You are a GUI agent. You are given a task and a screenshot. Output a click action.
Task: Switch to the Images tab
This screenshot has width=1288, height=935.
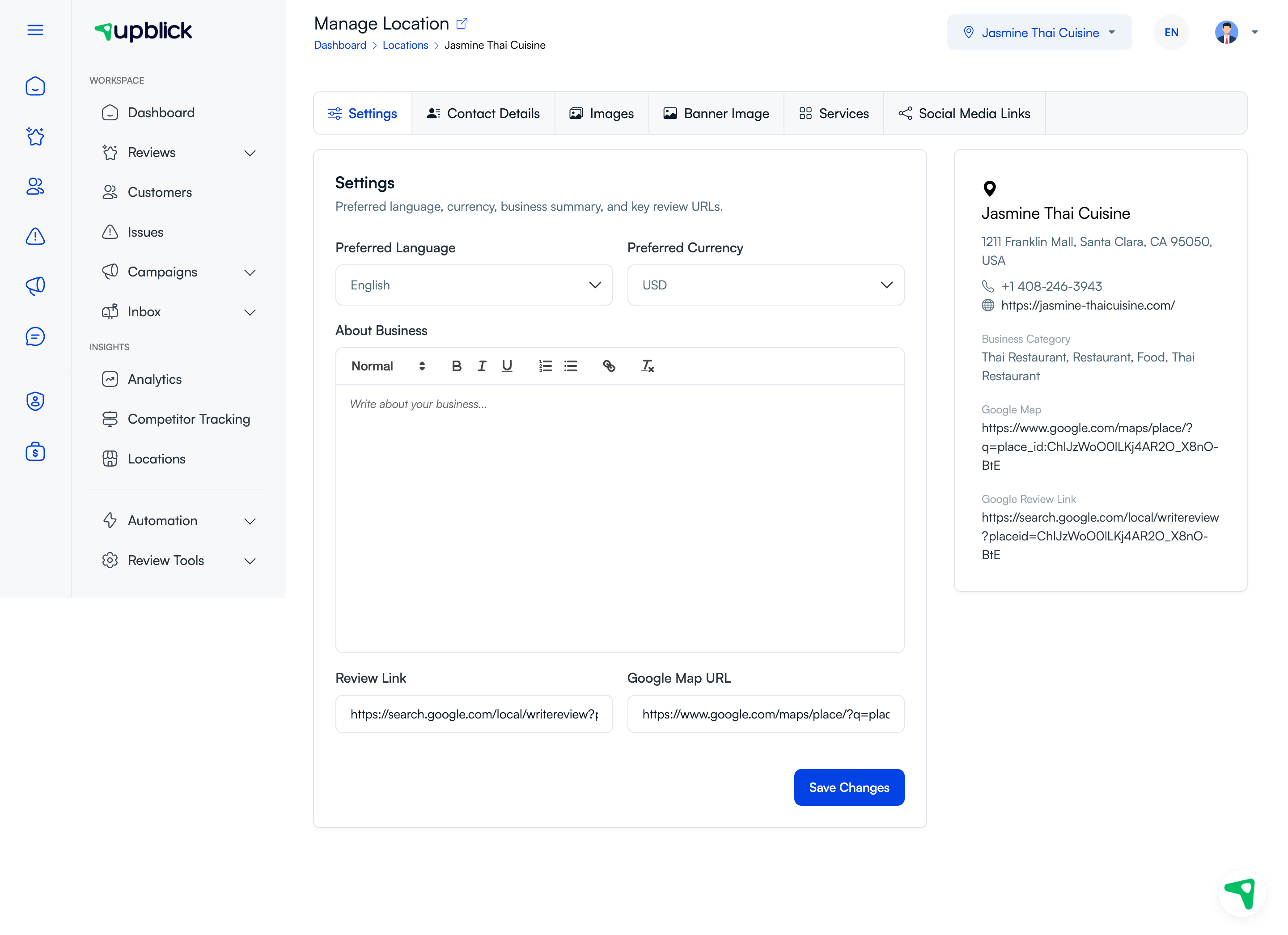coord(602,114)
